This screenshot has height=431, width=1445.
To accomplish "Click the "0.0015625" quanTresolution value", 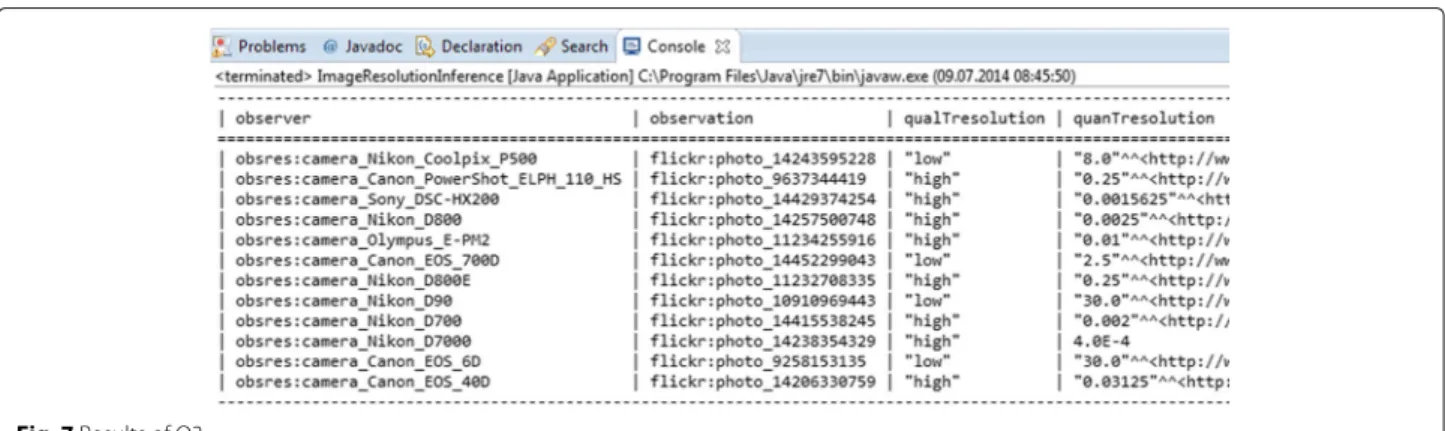I will 1150,200.
